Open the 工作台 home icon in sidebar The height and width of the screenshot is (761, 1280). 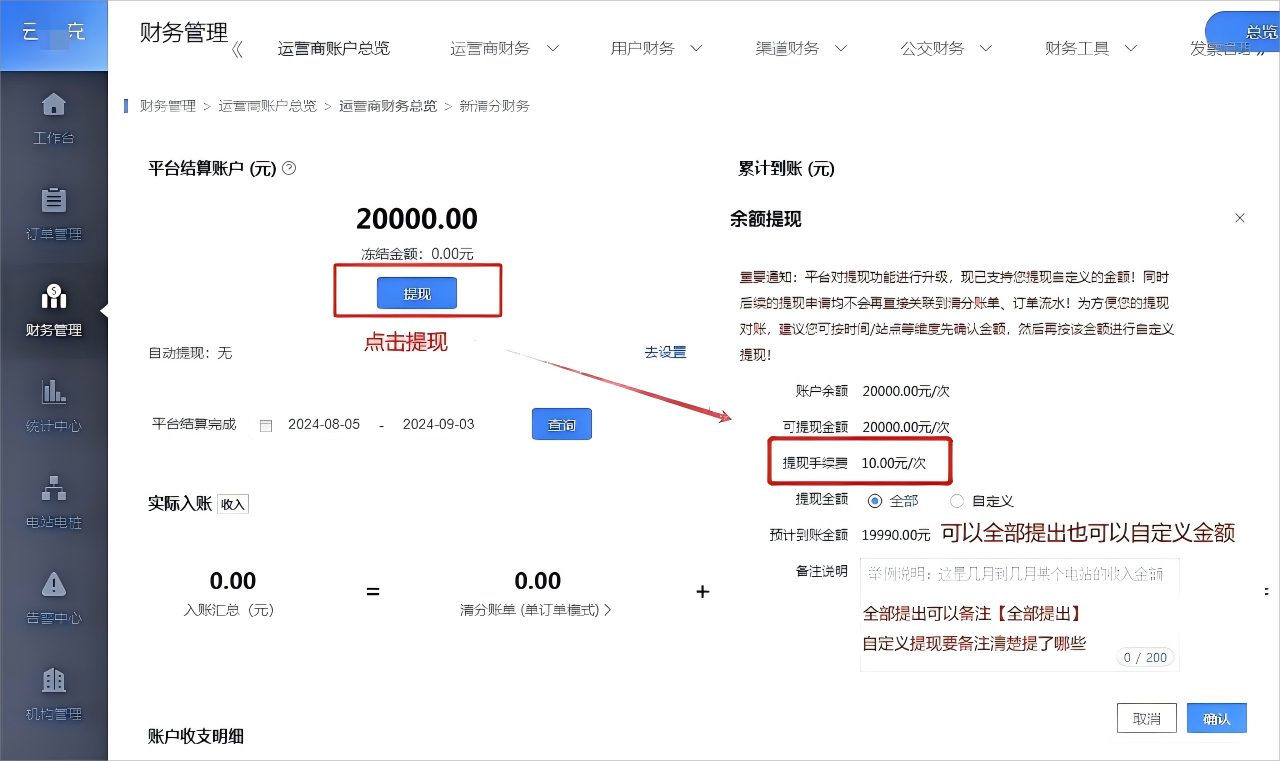pos(53,104)
